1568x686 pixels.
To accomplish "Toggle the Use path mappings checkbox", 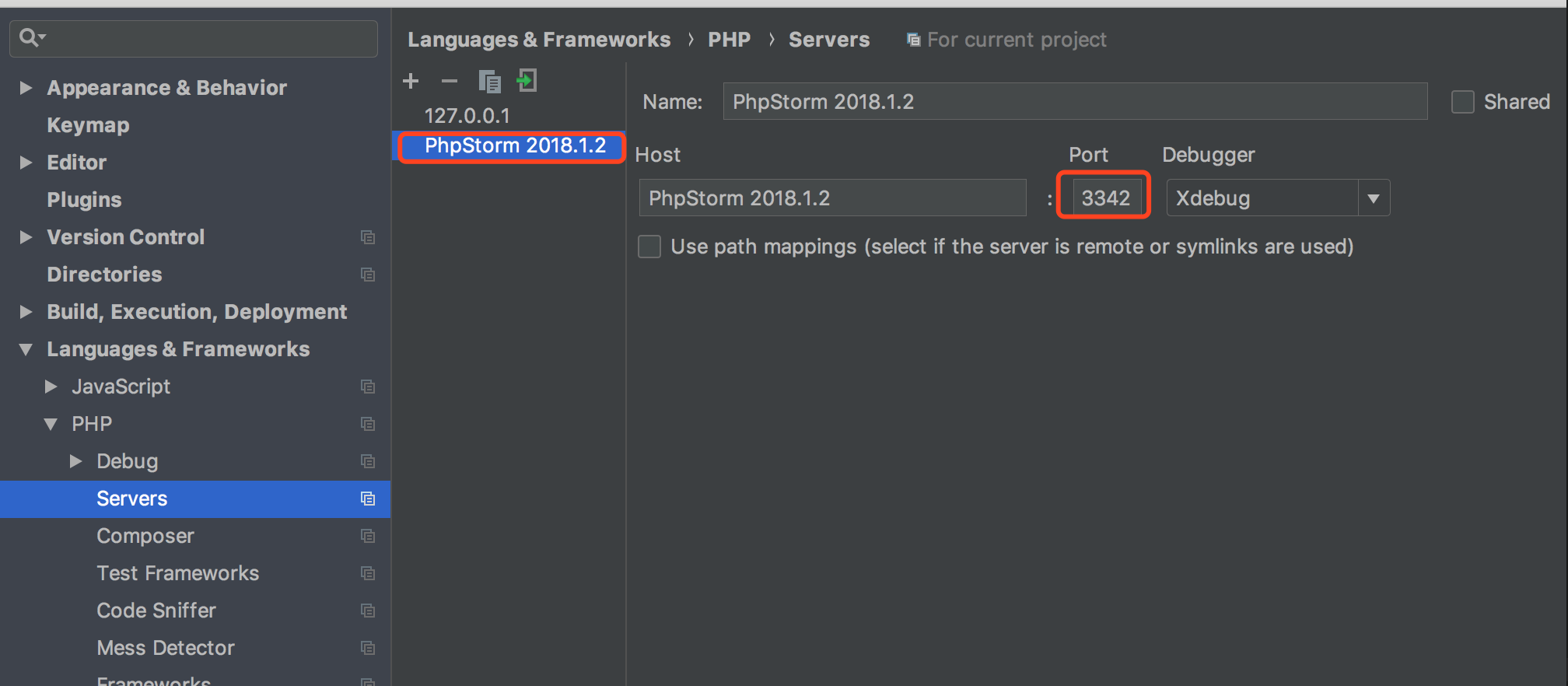I will (649, 247).
